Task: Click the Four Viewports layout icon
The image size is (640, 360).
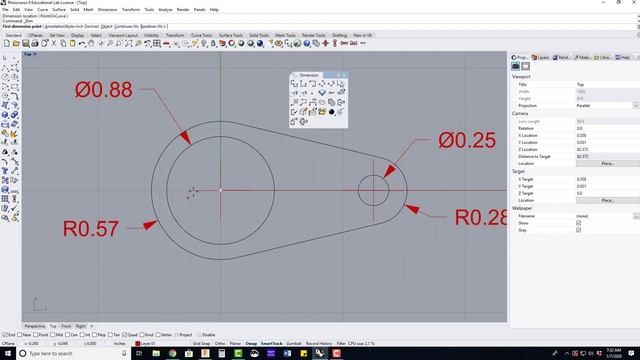Action: point(157,43)
